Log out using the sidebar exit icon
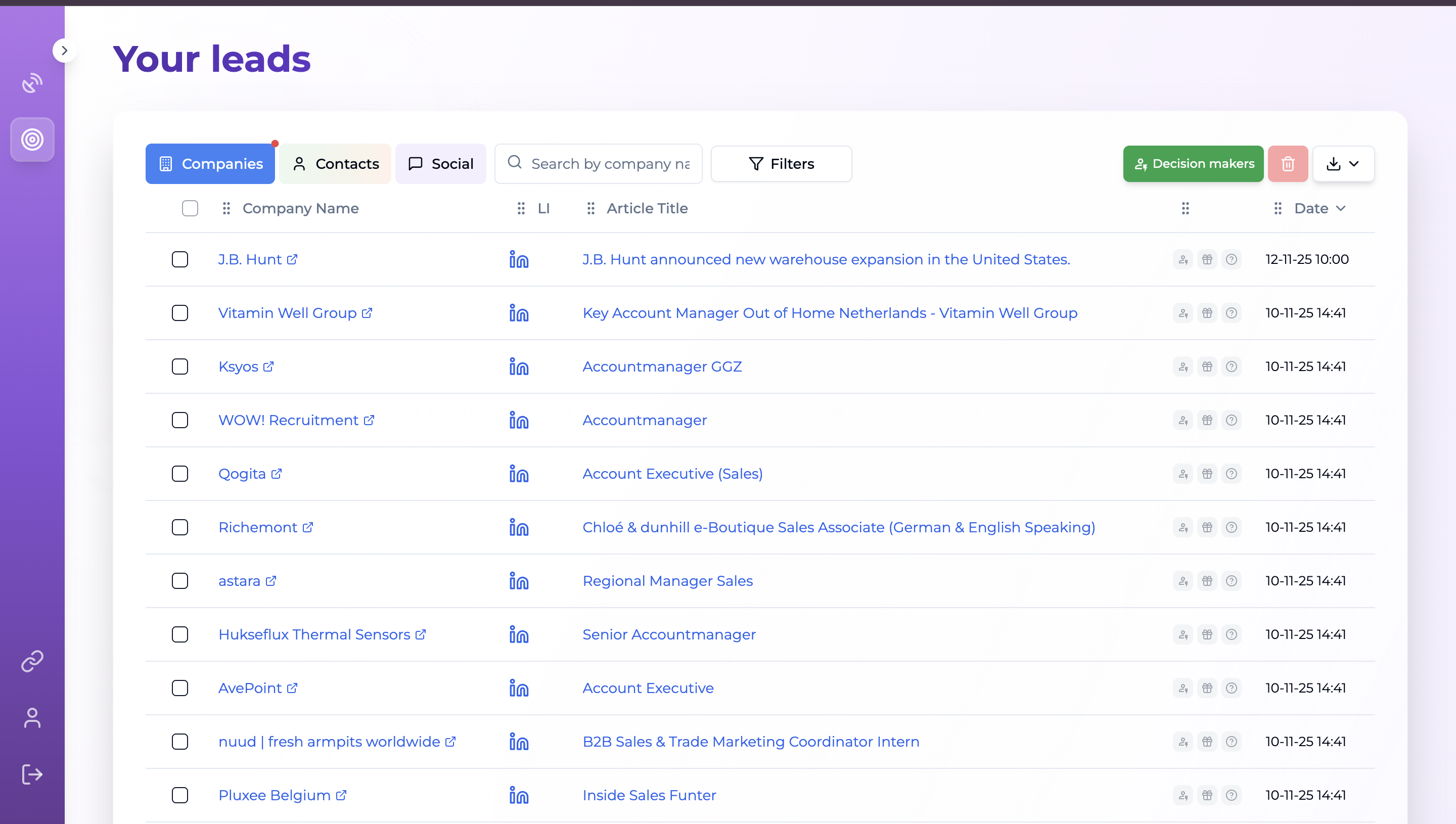This screenshot has height=824, width=1456. click(x=32, y=774)
